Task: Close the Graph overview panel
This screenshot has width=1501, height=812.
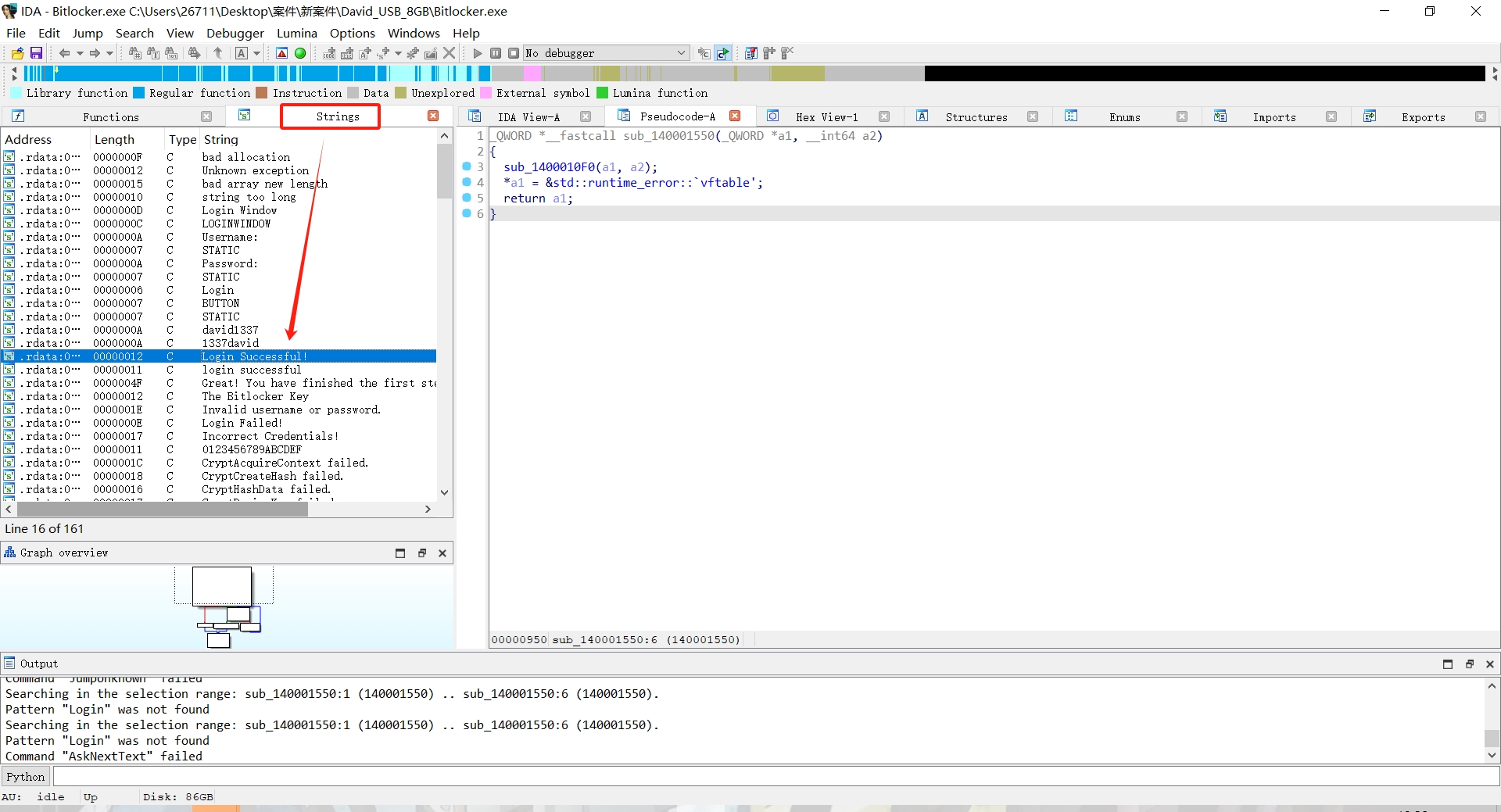Action: tap(442, 553)
